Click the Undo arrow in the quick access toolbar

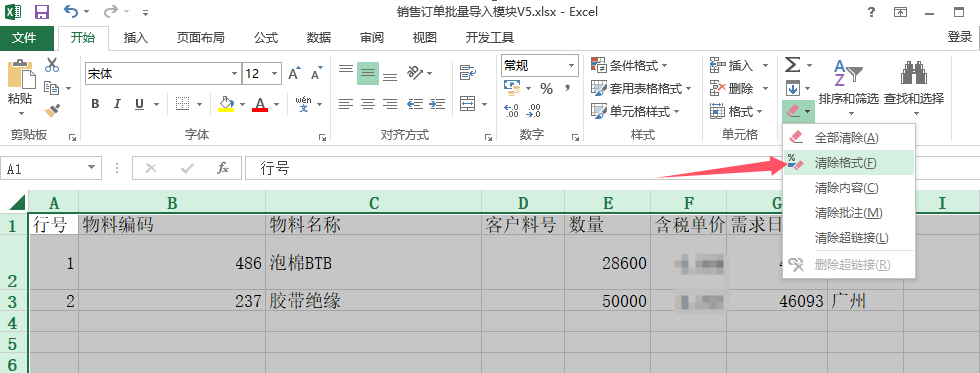coord(71,11)
